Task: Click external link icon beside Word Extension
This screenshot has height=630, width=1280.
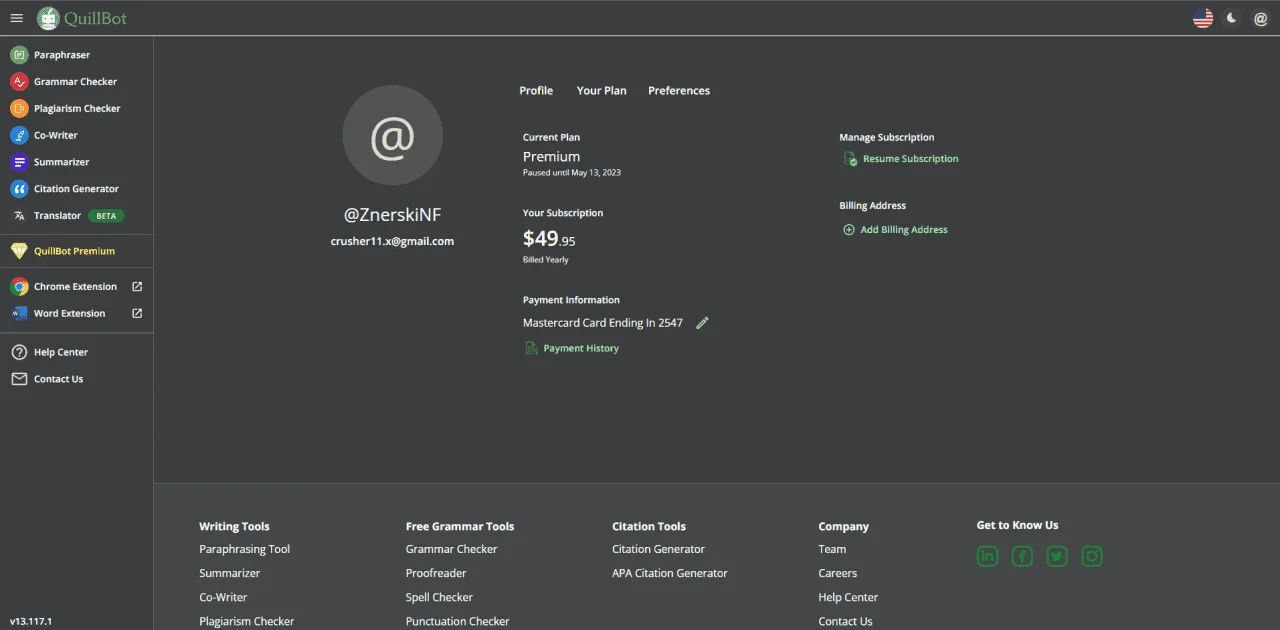Action: click(x=137, y=313)
